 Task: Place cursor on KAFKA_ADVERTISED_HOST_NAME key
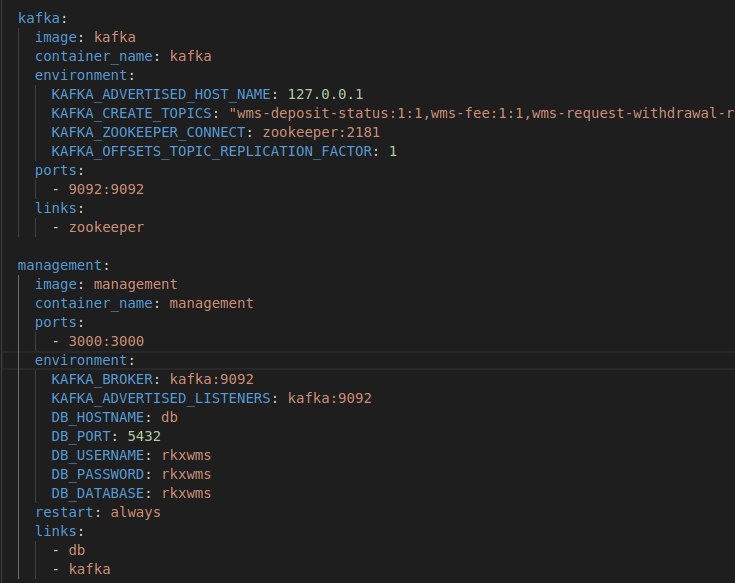click(161, 94)
